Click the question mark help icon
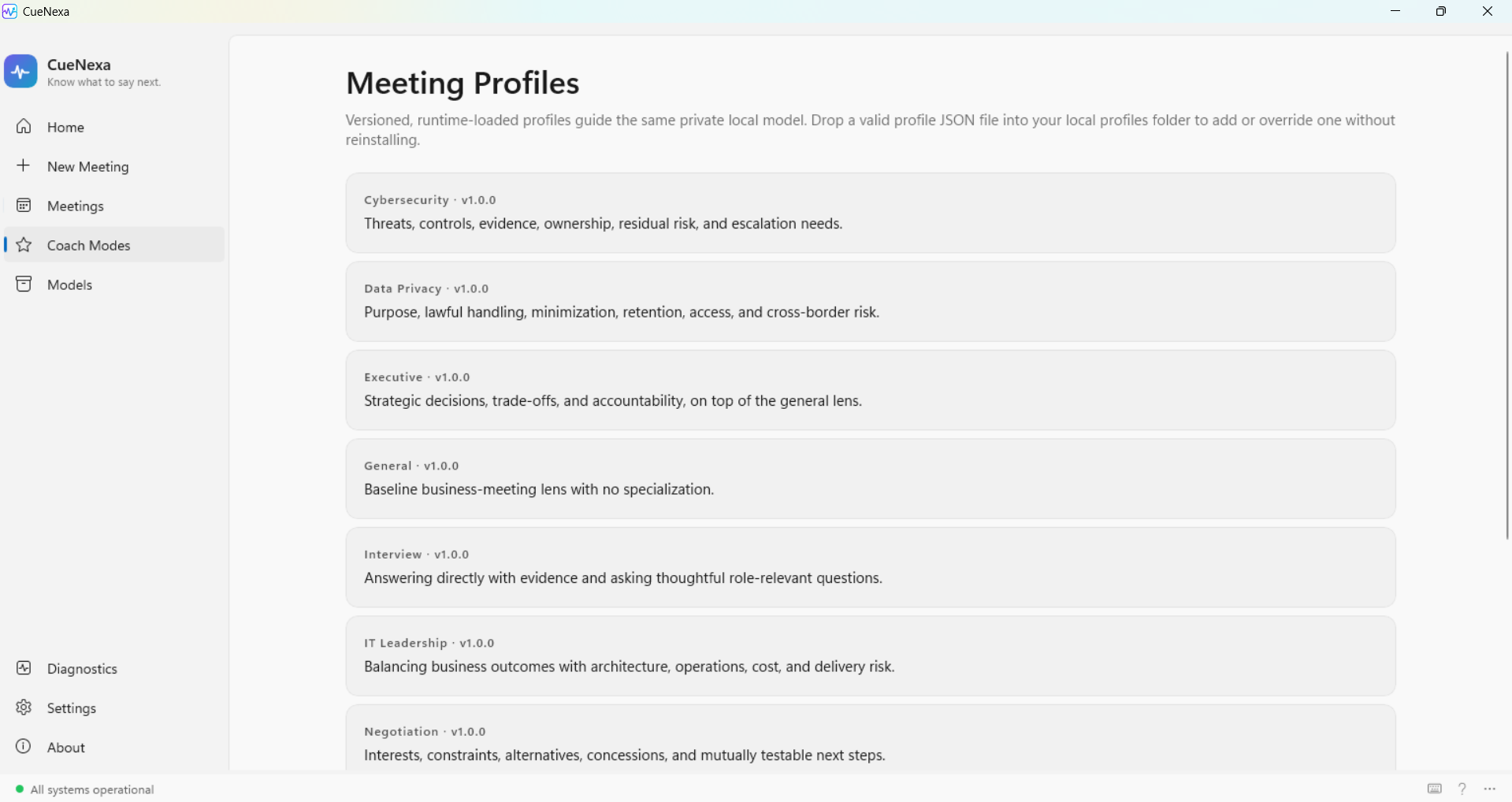The width and height of the screenshot is (1512, 802). pos(1462,789)
